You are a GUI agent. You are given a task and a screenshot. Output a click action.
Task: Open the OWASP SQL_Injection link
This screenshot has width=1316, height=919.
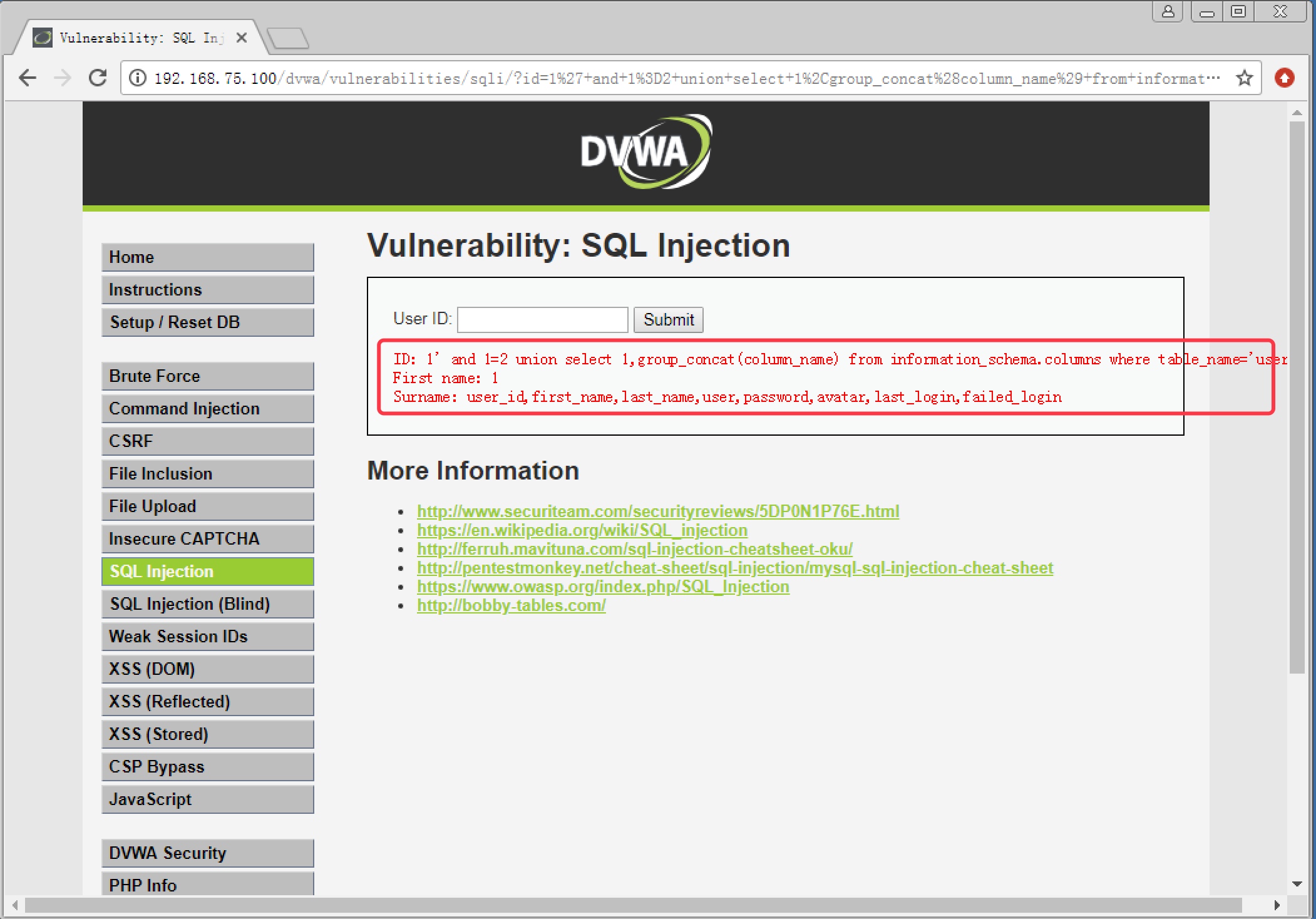click(602, 587)
